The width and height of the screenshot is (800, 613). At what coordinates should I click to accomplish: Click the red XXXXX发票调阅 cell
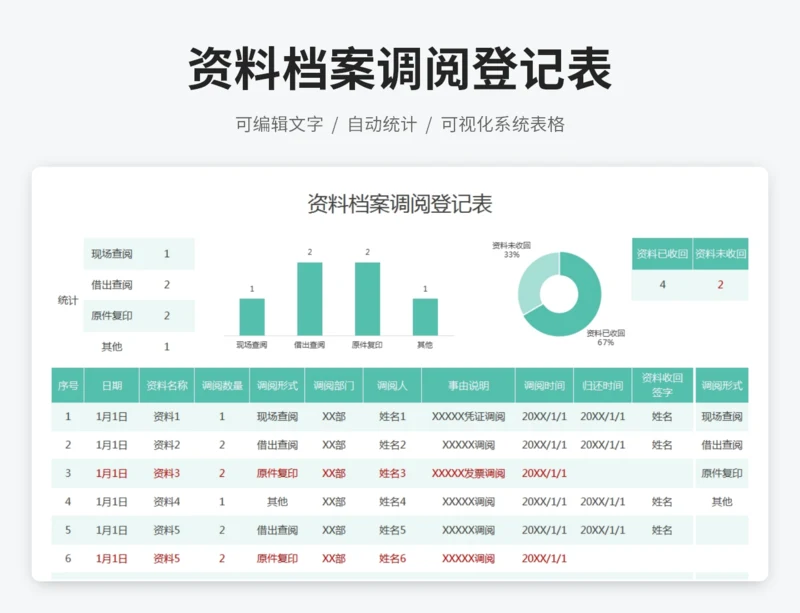point(468,473)
